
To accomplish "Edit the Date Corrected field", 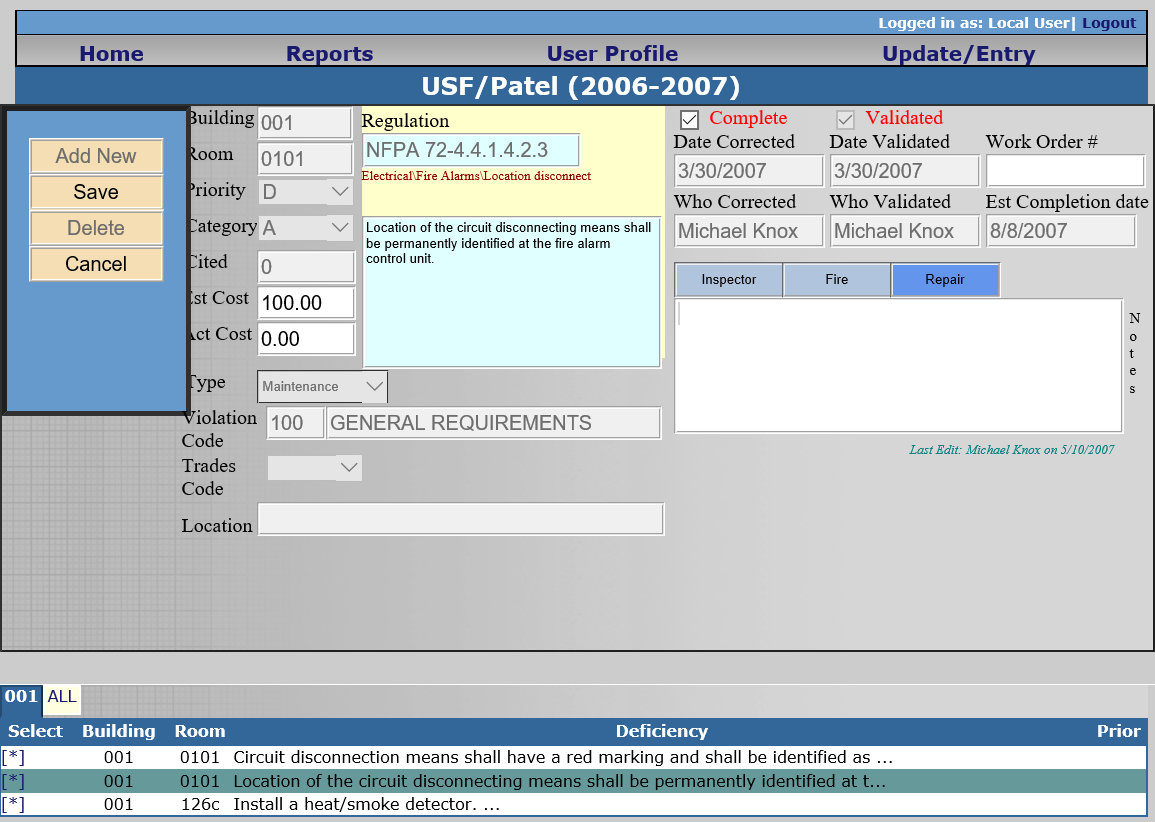I will tap(748, 171).
